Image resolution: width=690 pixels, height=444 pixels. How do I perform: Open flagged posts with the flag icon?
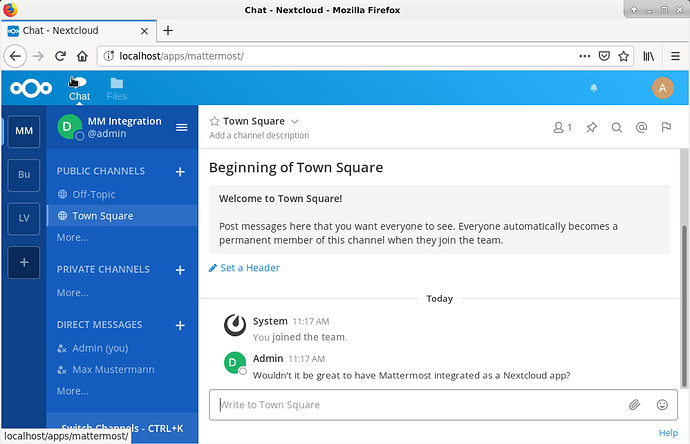pyautogui.click(x=666, y=128)
